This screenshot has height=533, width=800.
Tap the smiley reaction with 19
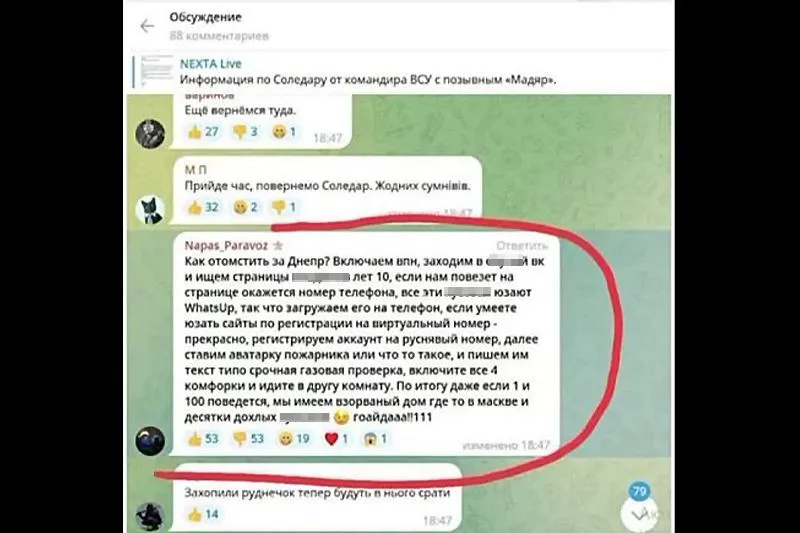(294, 439)
